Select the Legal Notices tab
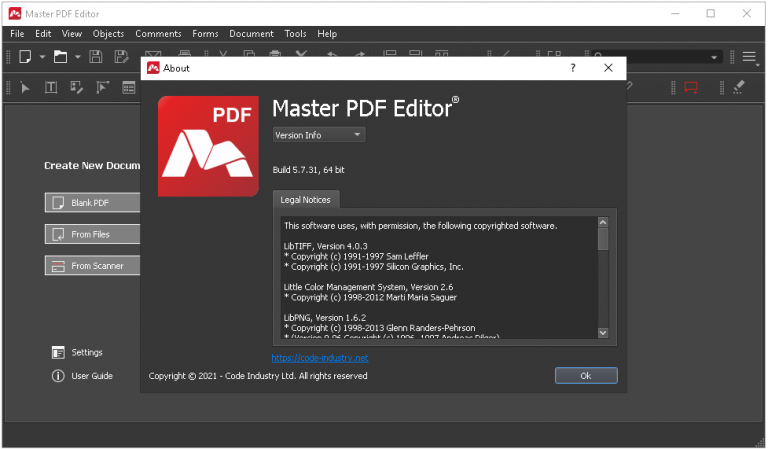The image size is (768, 449). point(306,200)
